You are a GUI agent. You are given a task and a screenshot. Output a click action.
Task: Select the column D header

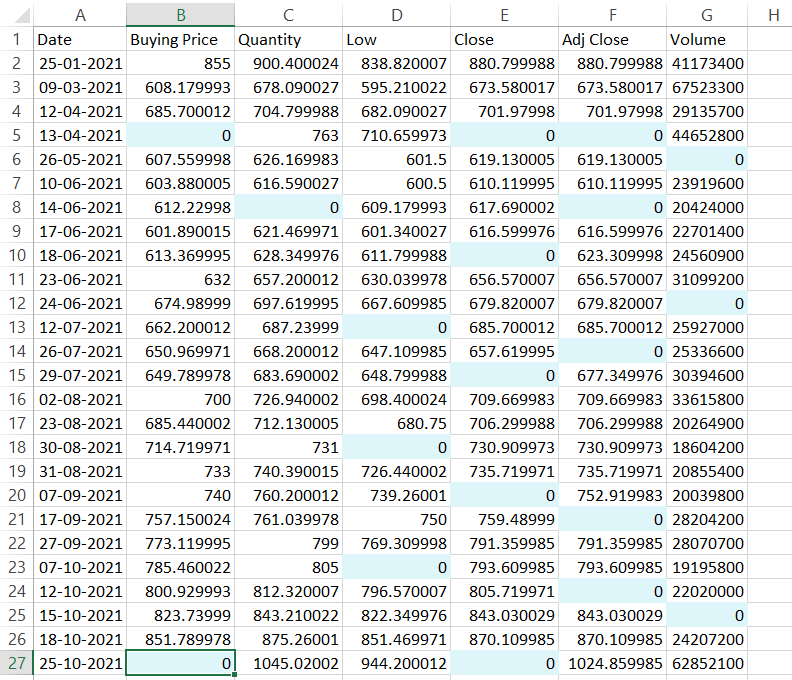click(x=396, y=15)
